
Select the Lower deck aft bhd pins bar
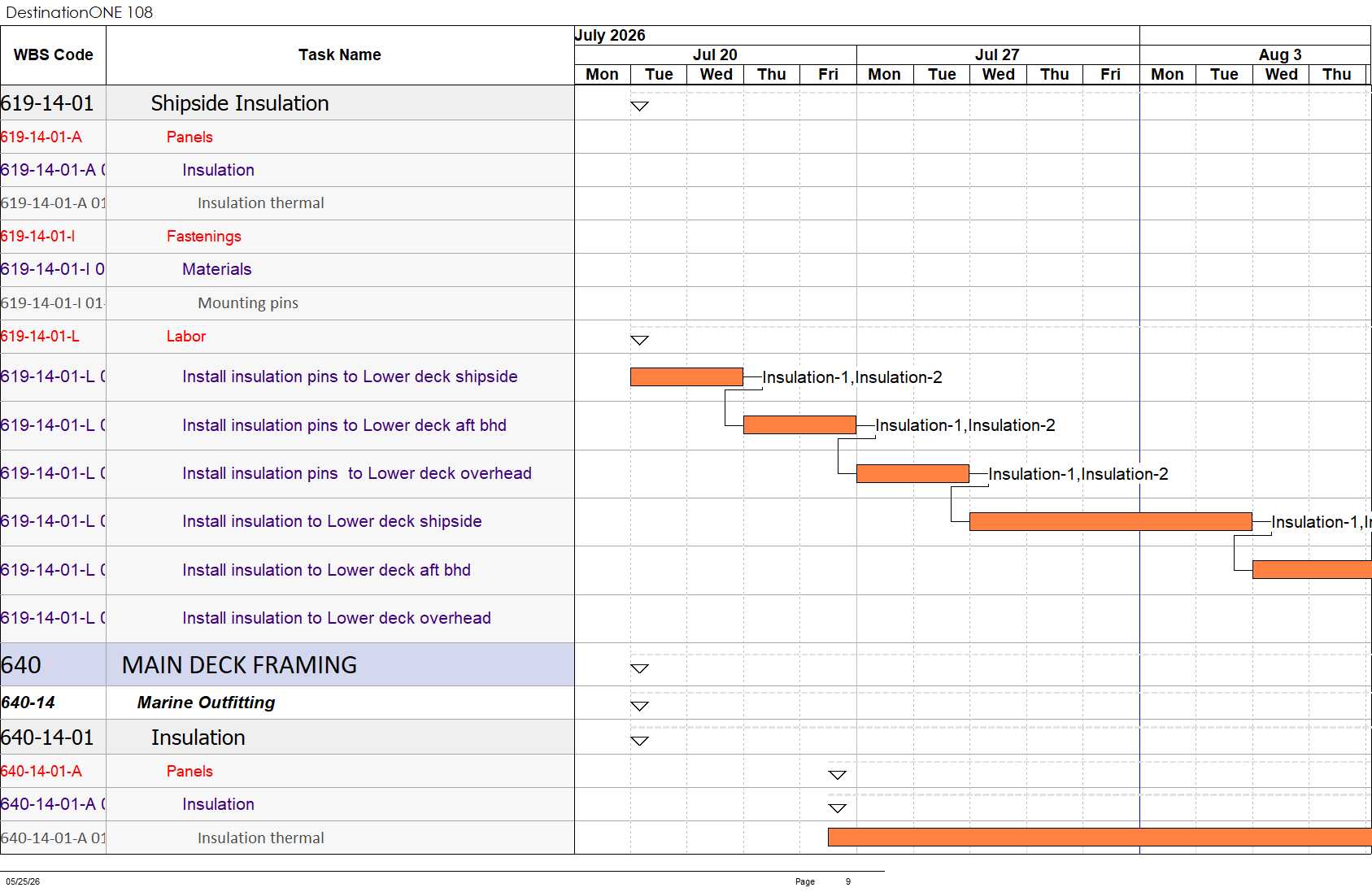pyautogui.click(x=799, y=424)
